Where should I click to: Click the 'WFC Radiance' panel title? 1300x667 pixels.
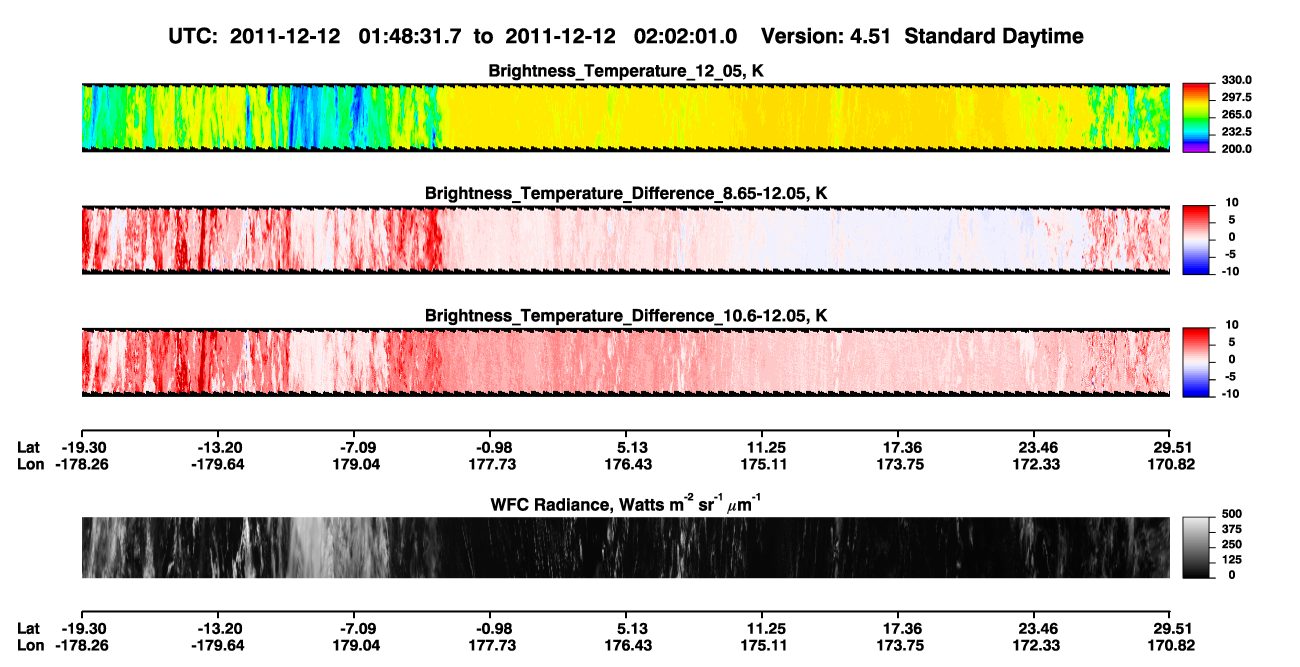coord(627,503)
